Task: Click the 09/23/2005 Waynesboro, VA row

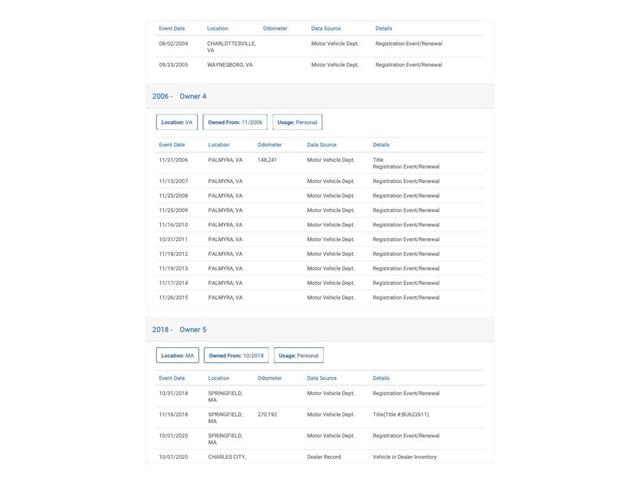Action: coord(320,65)
